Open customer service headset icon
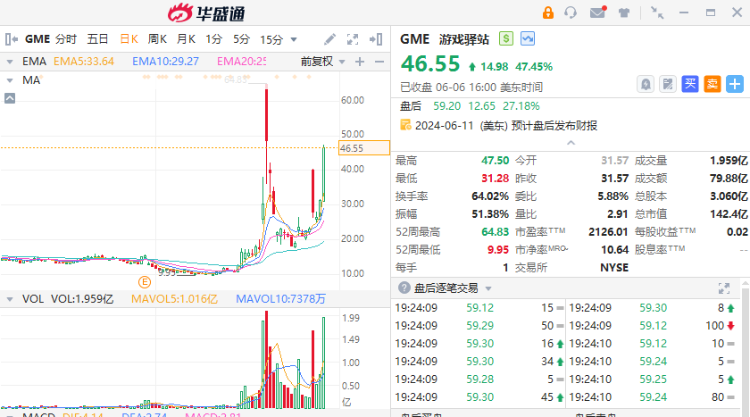The height and width of the screenshot is (417, 750). pos(570,13)
